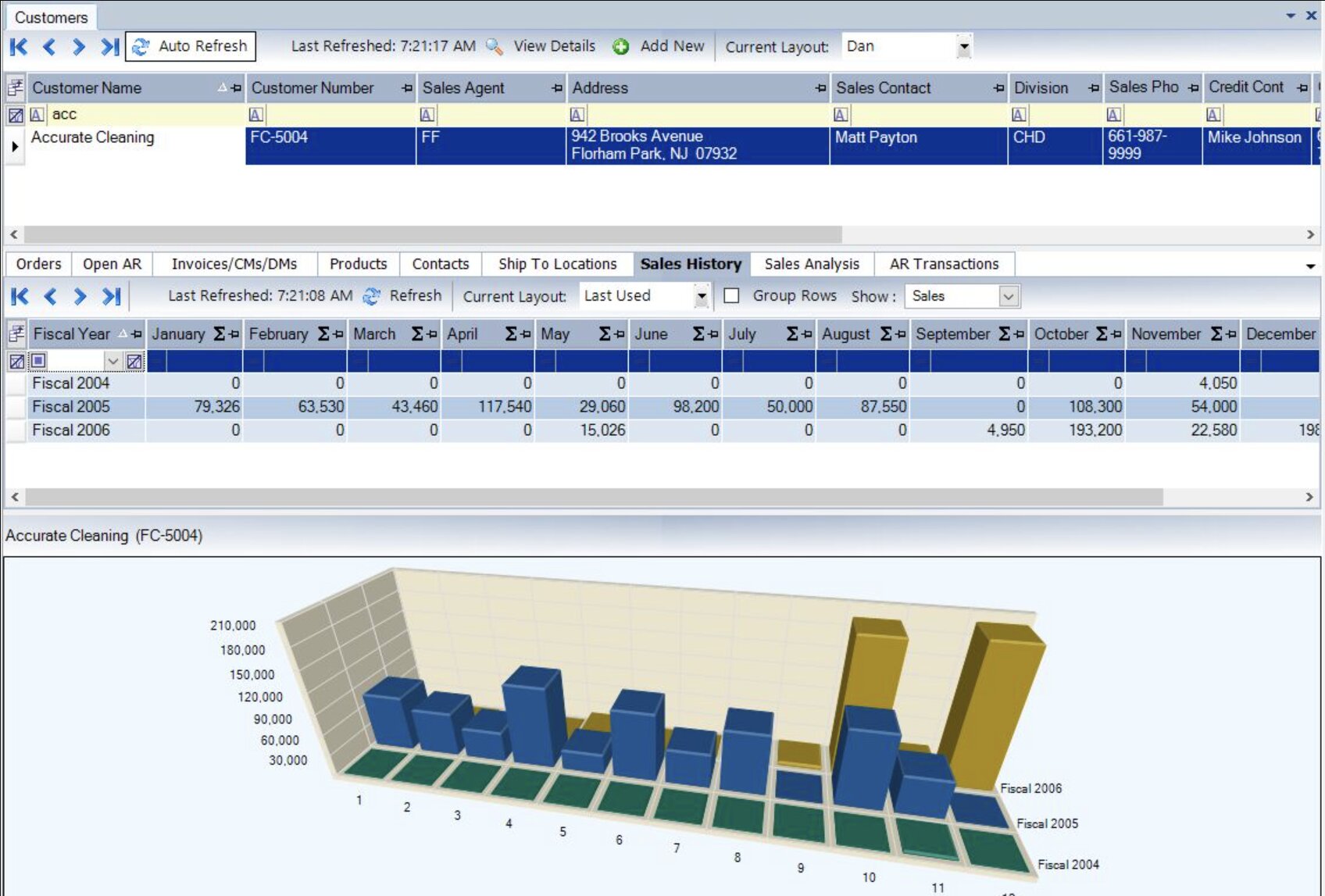Viewport: 1325px width, 896px height.
Task: Enable the Group Rows checkbox
Action: [731, 296]
